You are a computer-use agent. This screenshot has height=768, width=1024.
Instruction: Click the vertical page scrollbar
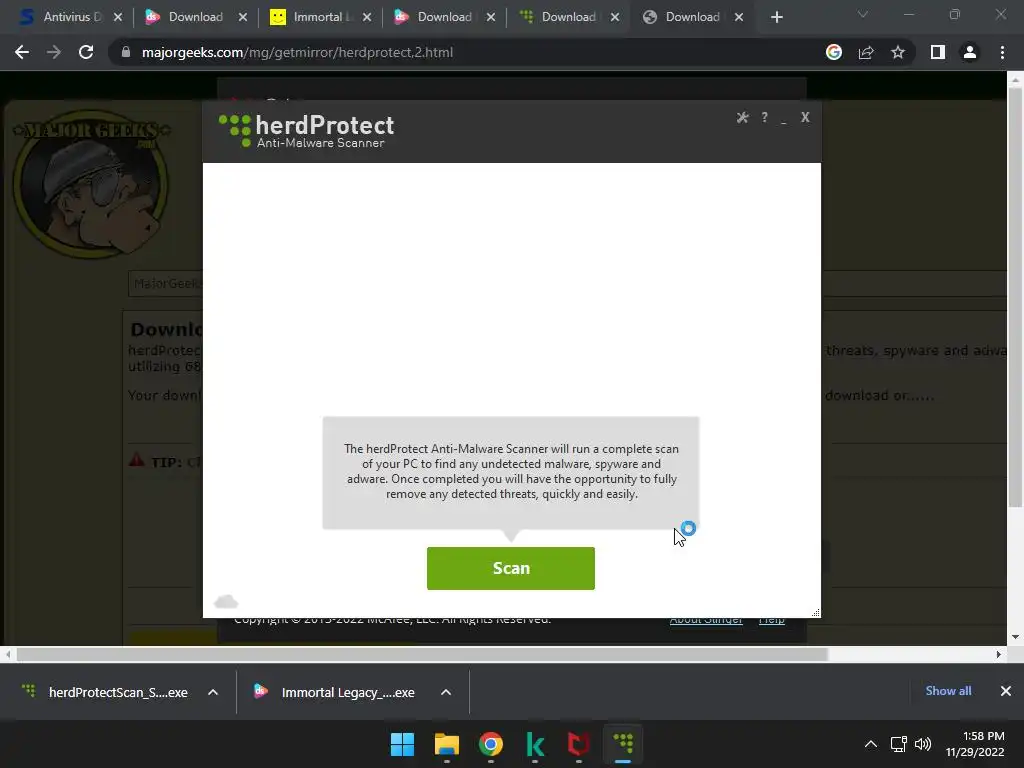coord(1015,297)
